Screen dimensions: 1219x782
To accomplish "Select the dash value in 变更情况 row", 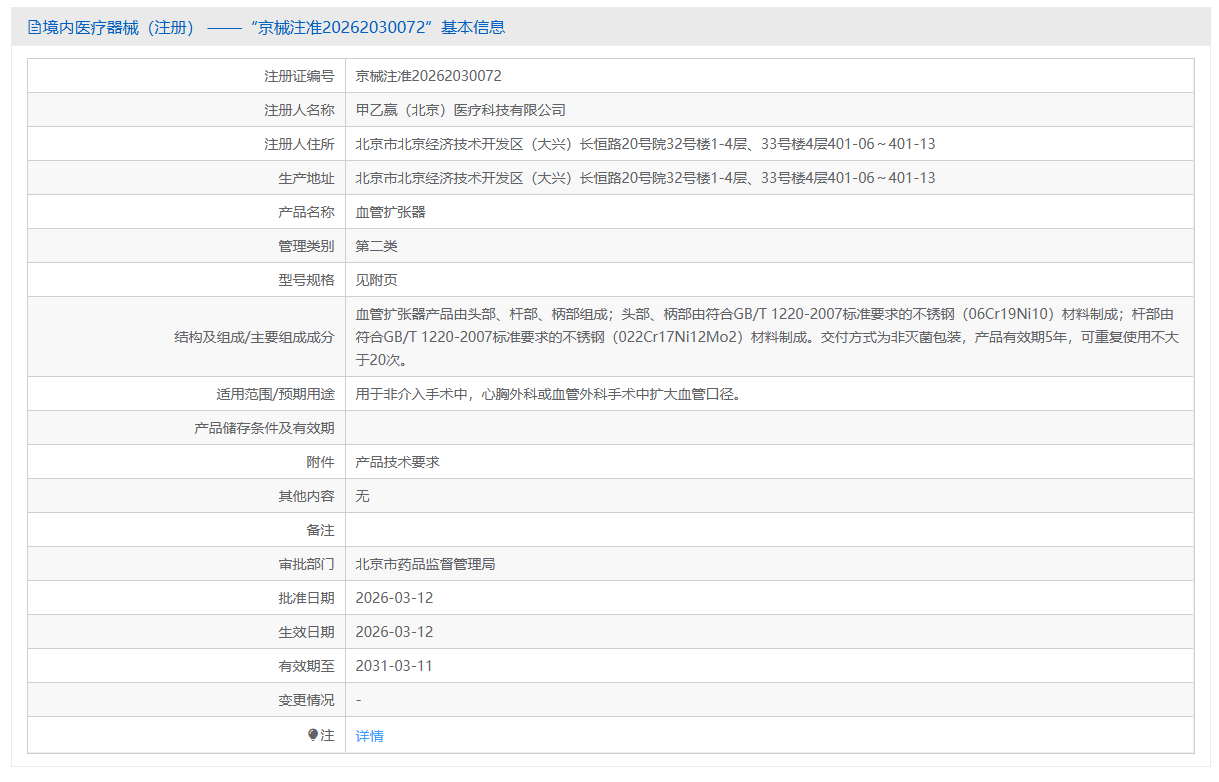I will [359, 700].
